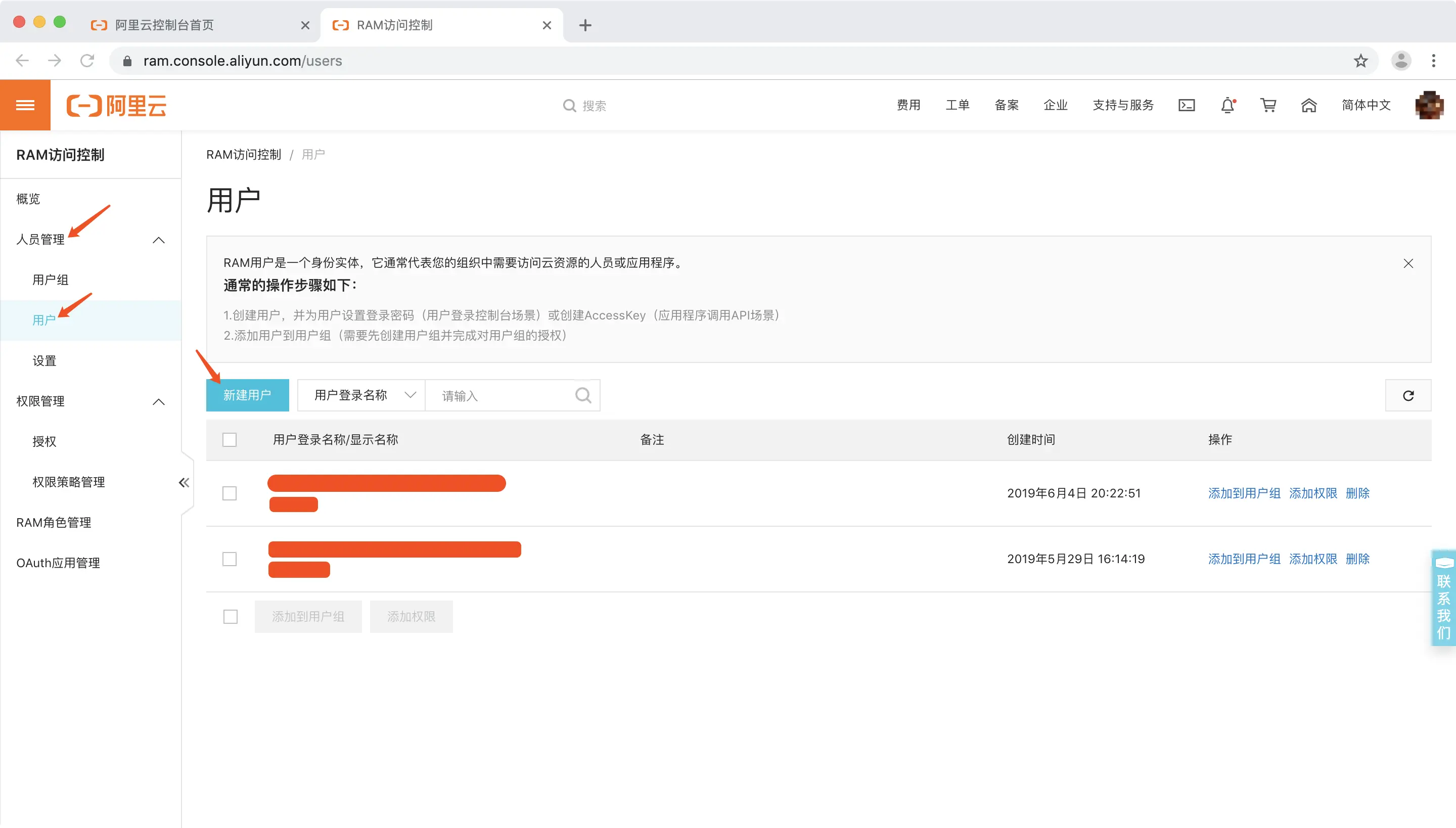Image resolution: width=1456 pixels, height=828 pixels.
Task: Open the Cloud Shell terminal icon
Action: pyautogui.click(x=1187, y=105)
